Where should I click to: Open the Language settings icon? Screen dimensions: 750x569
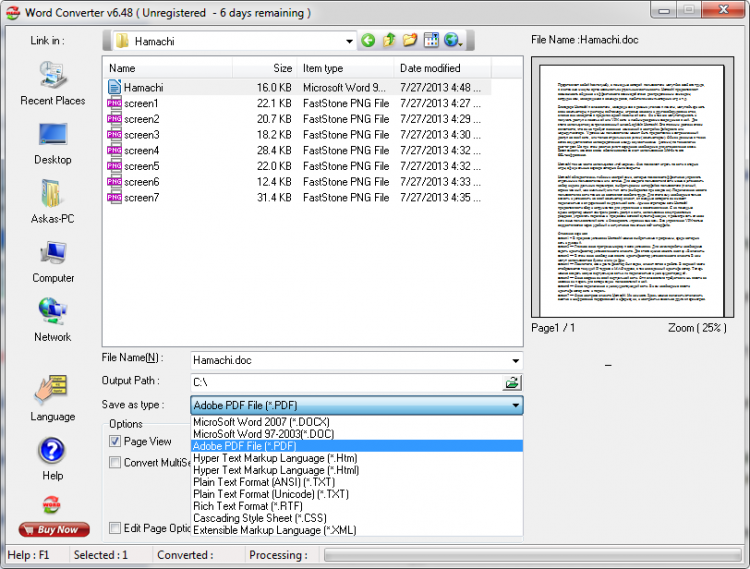51,388
